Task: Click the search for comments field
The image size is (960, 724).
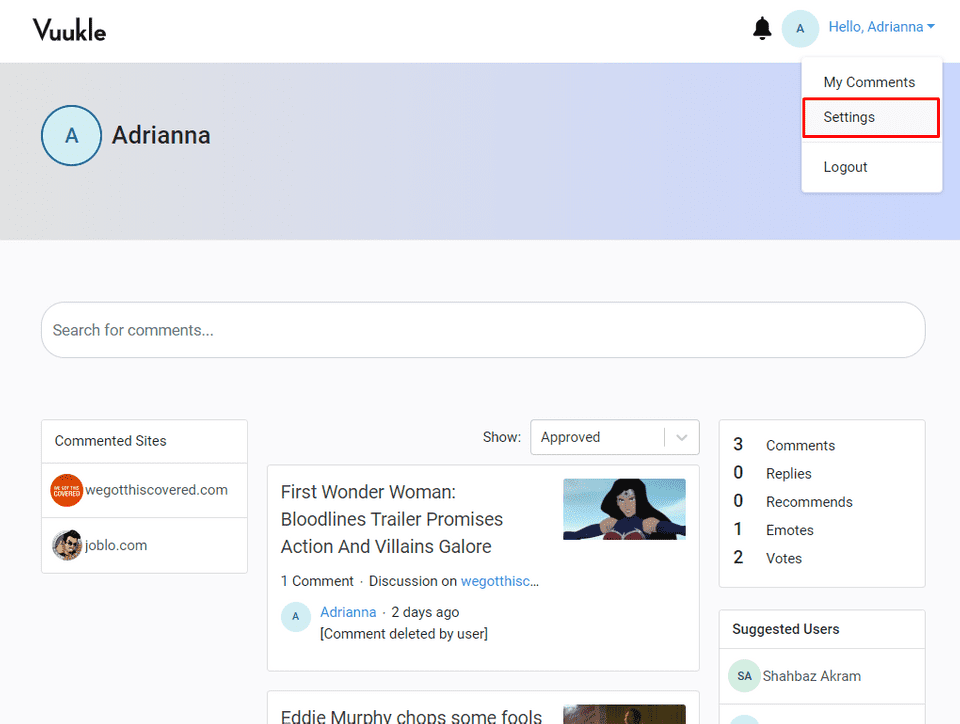Action: pos(483,330)
